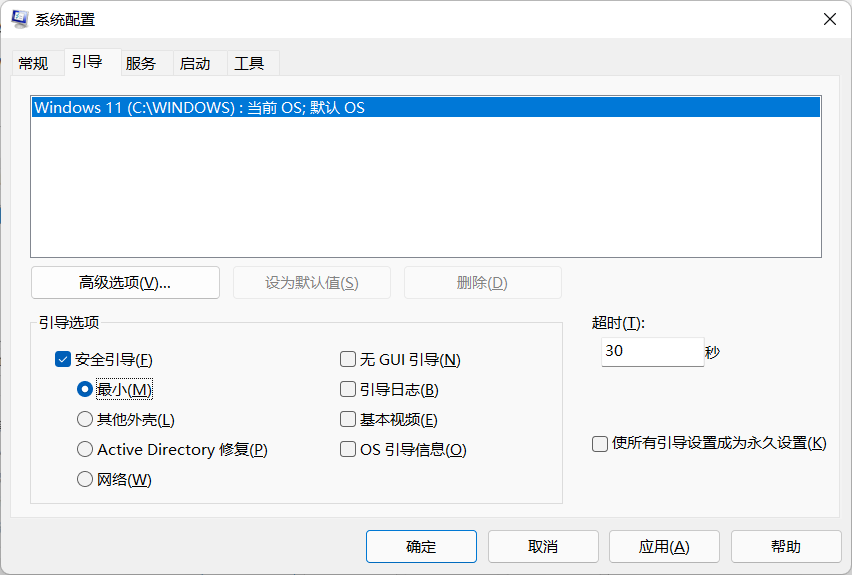
Task: Close the 系统配置 dialog
Action: pos(829,19)
